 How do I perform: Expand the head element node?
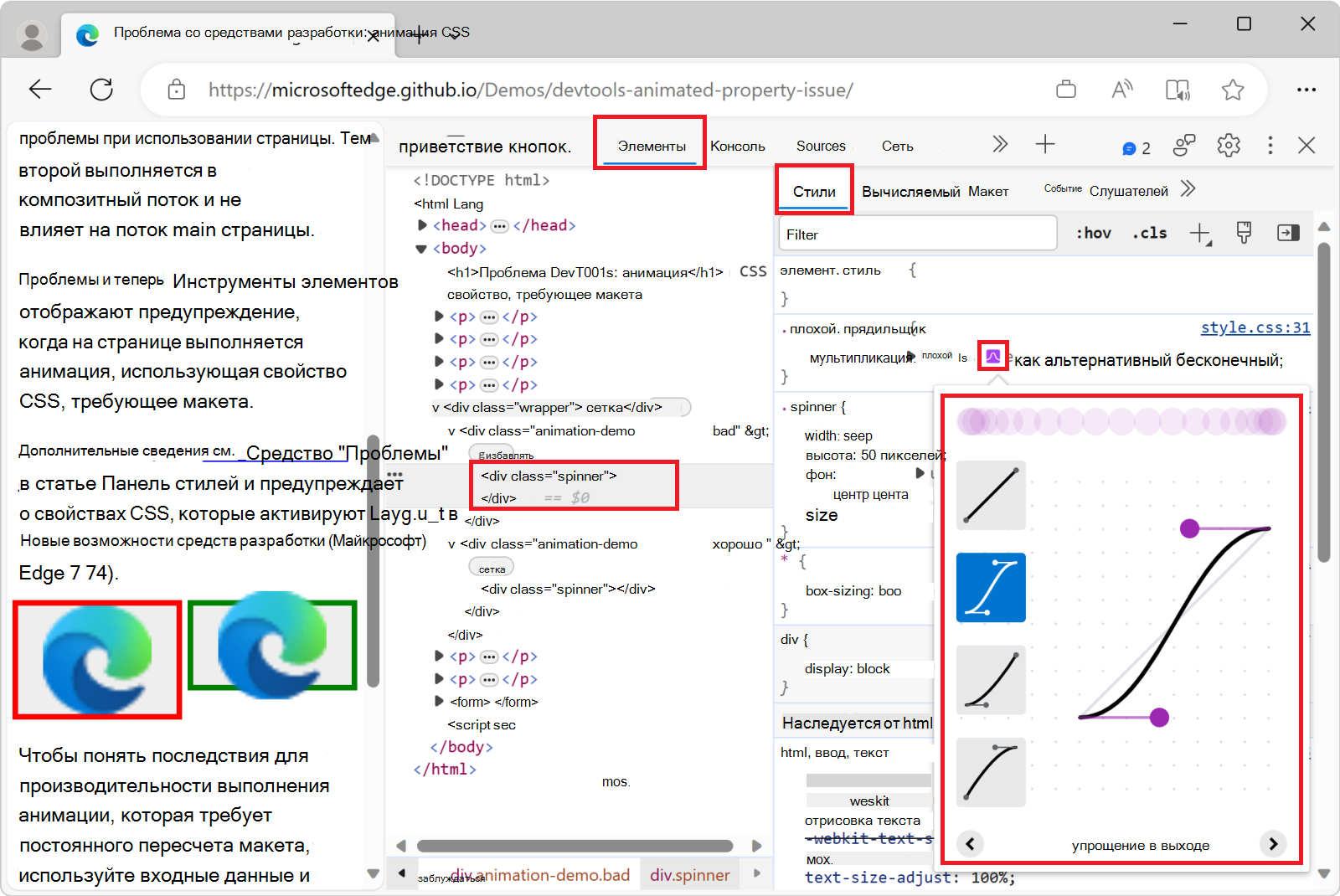(422, 225)
